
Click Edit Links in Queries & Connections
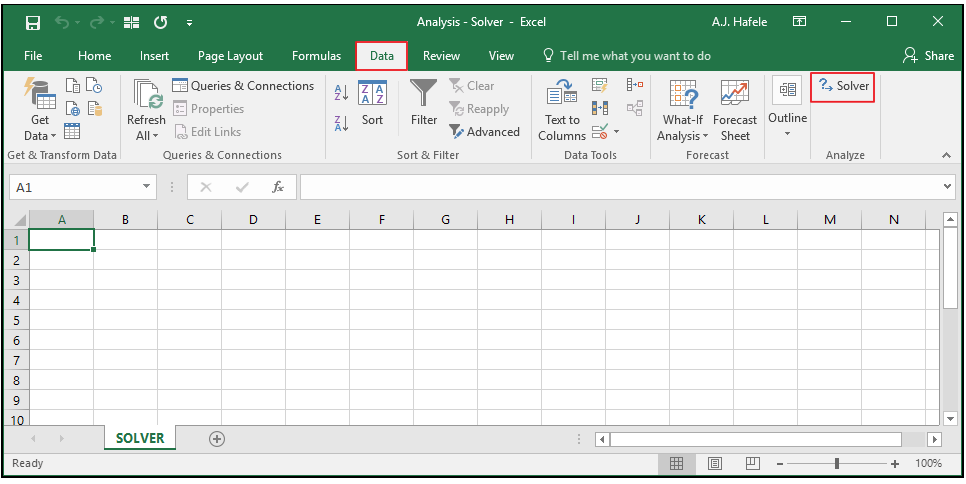coord(208,131)
